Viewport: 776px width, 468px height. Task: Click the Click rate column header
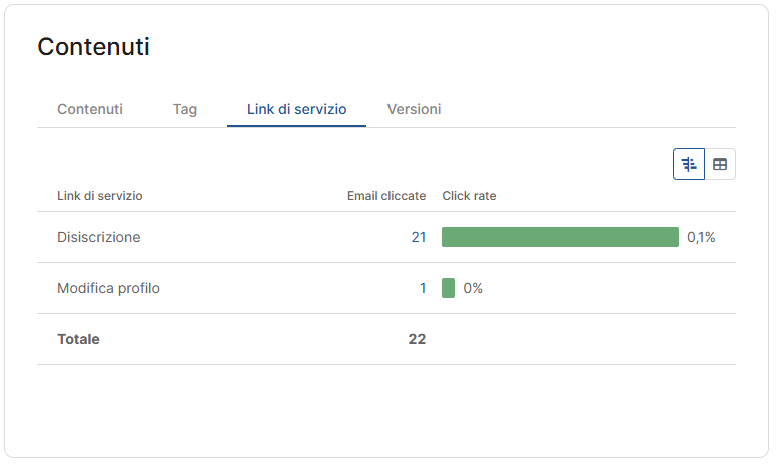point(469,196)
